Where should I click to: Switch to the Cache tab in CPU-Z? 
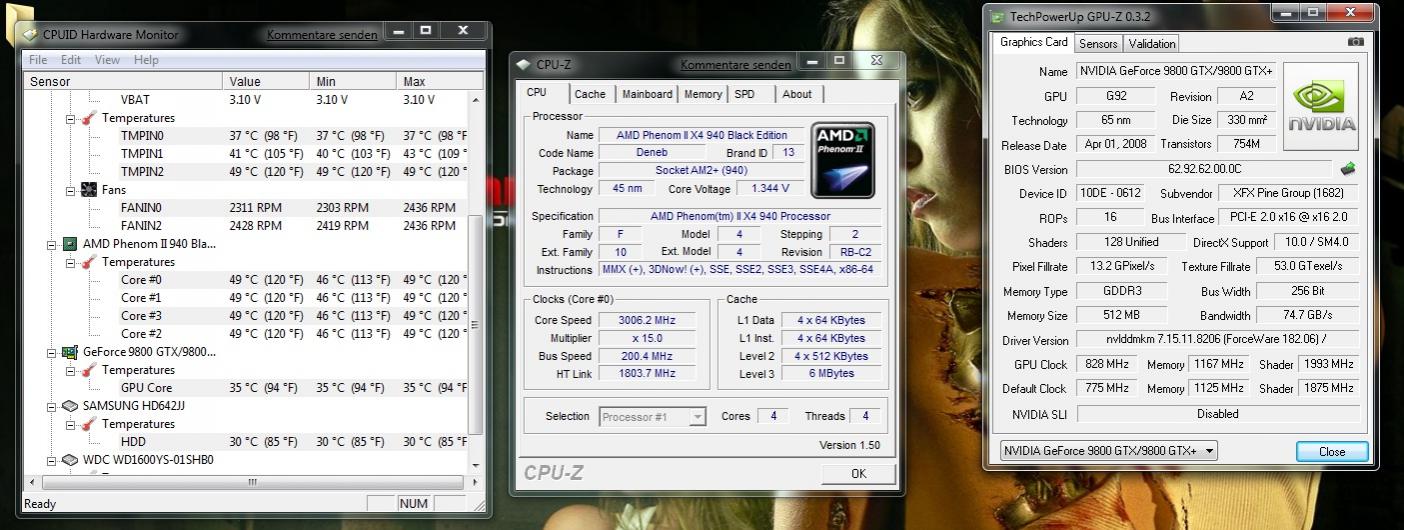(x=590, y=94)
